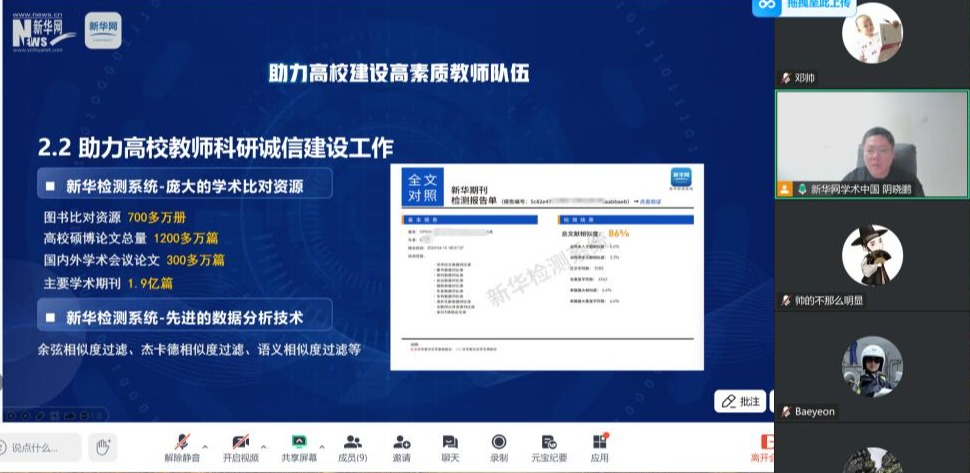The width and height of the screenshot is (970, 473).
Task: Click the raise-hand reaction icon
Action: pos(101,447)
